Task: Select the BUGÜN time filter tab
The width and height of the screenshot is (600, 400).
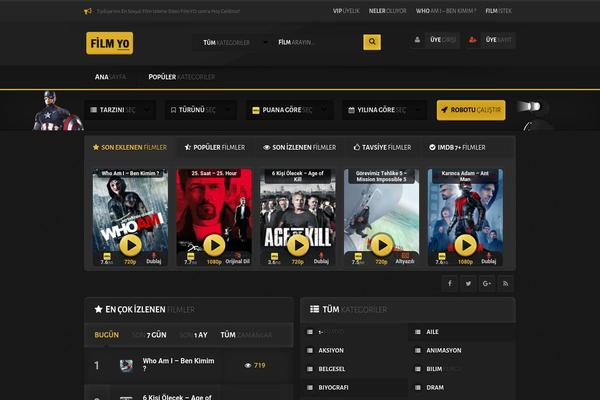Action: (107, 335)
